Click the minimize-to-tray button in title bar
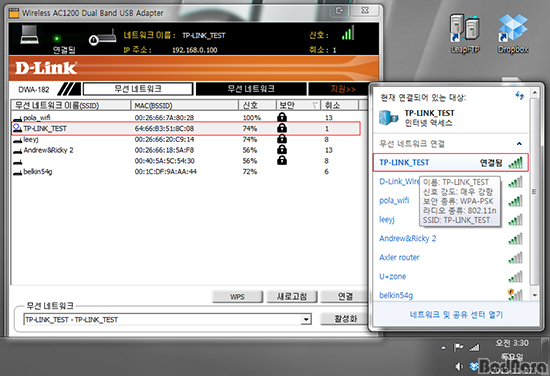The width and height of the screenshot is (550, 376). (339, 11)
